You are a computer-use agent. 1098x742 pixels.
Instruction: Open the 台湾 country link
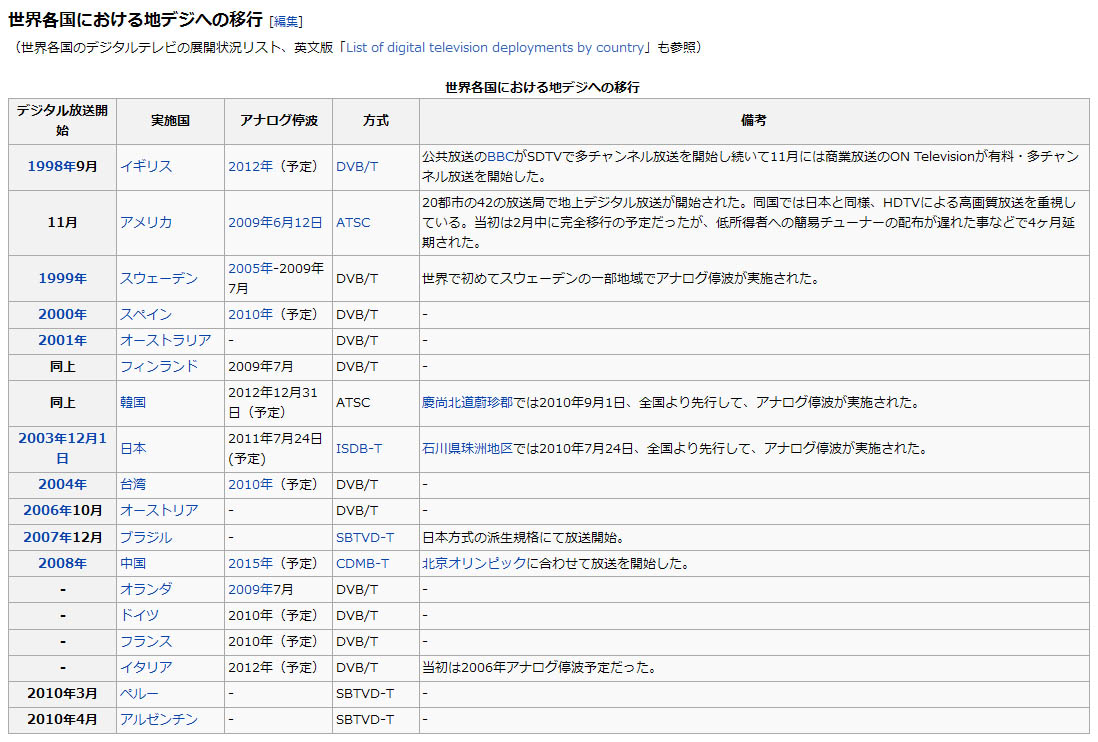click(133, 484)
